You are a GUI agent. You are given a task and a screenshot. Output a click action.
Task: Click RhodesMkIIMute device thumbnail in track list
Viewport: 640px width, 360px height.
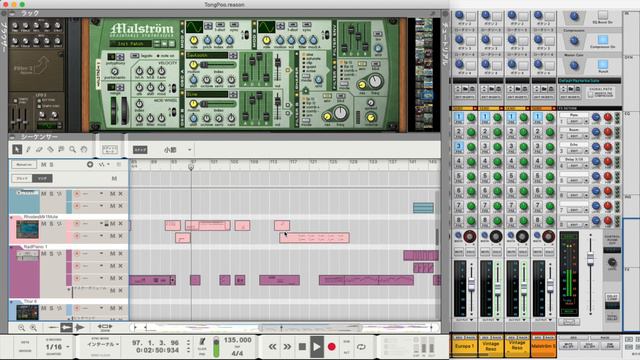27,229
